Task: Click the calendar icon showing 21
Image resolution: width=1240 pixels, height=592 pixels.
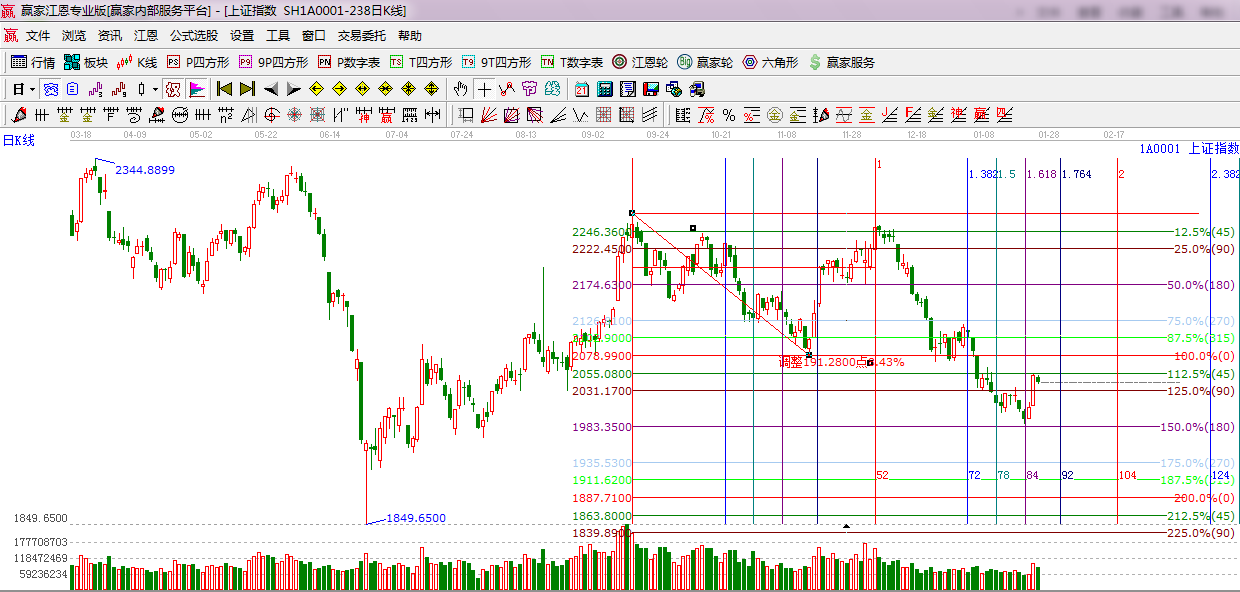Action: pyautogui.click(x=581, y=89)
